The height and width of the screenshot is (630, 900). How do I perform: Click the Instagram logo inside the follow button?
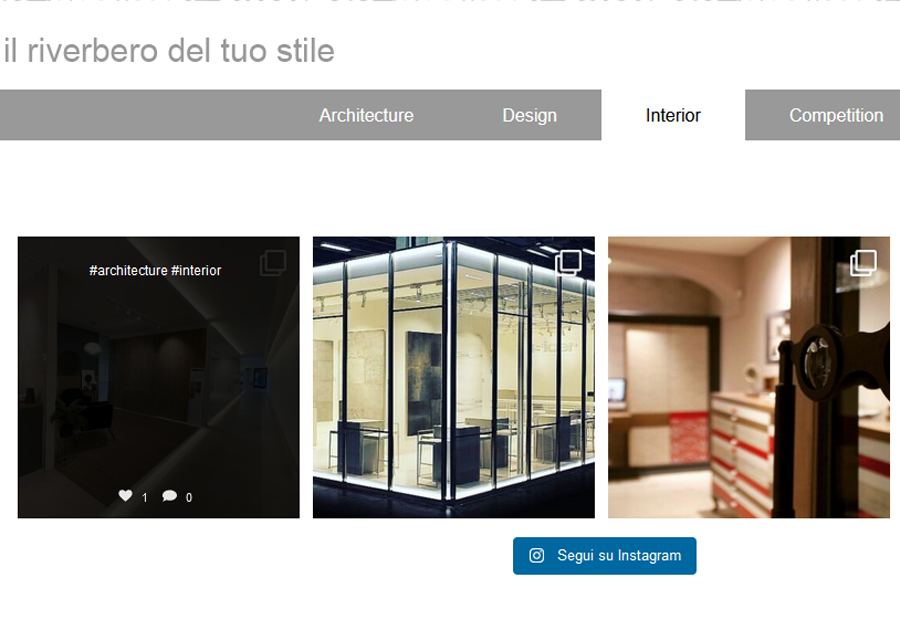point(536,555)
